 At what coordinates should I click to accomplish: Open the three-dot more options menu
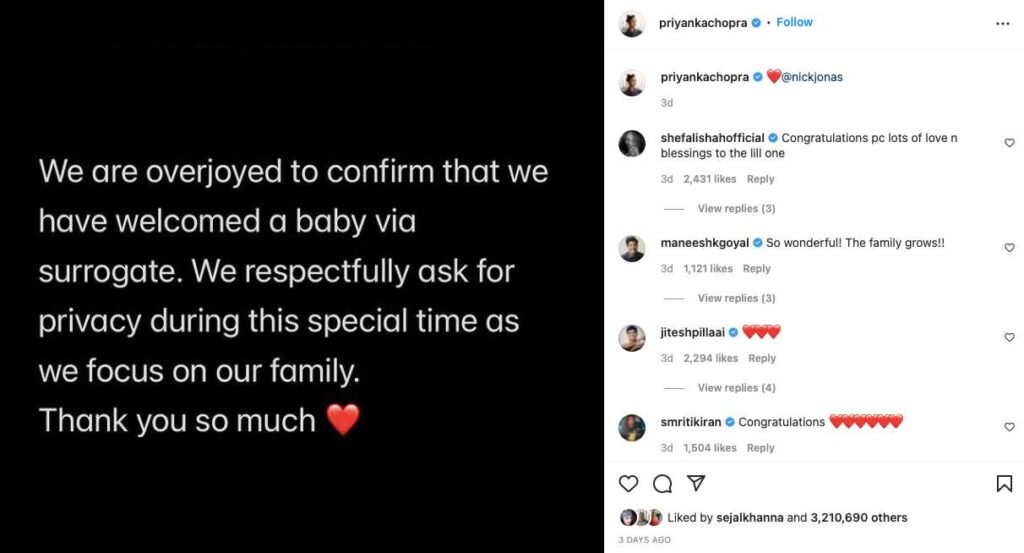pyautogui.click(x=1002, y=23)
